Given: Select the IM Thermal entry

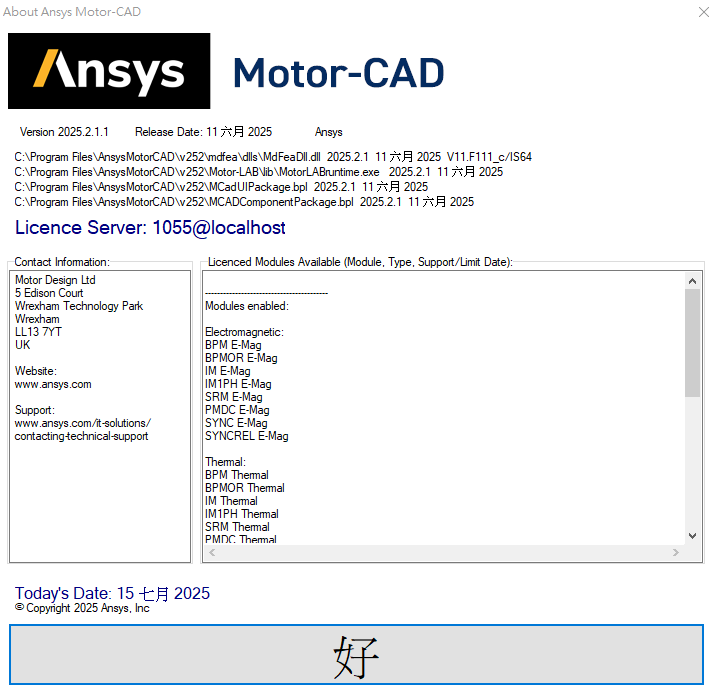Looking at the screenshot, I should click(x=231, y=501).
